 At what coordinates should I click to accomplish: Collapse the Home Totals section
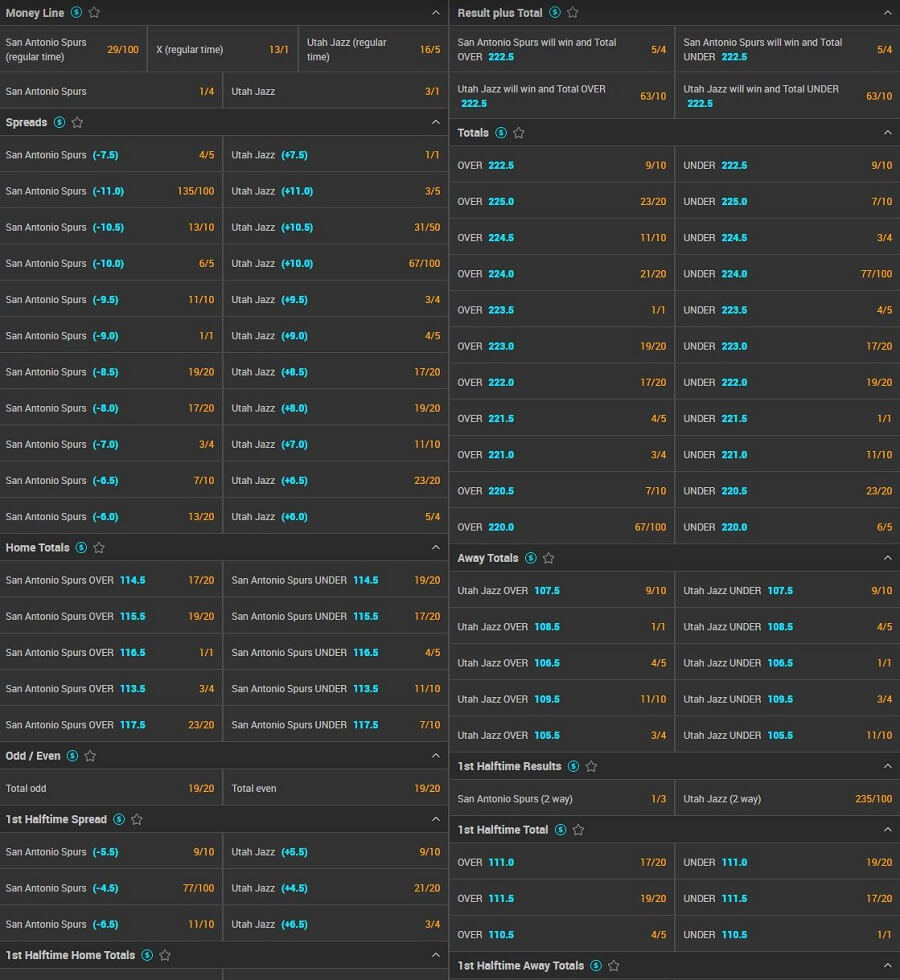[x=436, y=548]
